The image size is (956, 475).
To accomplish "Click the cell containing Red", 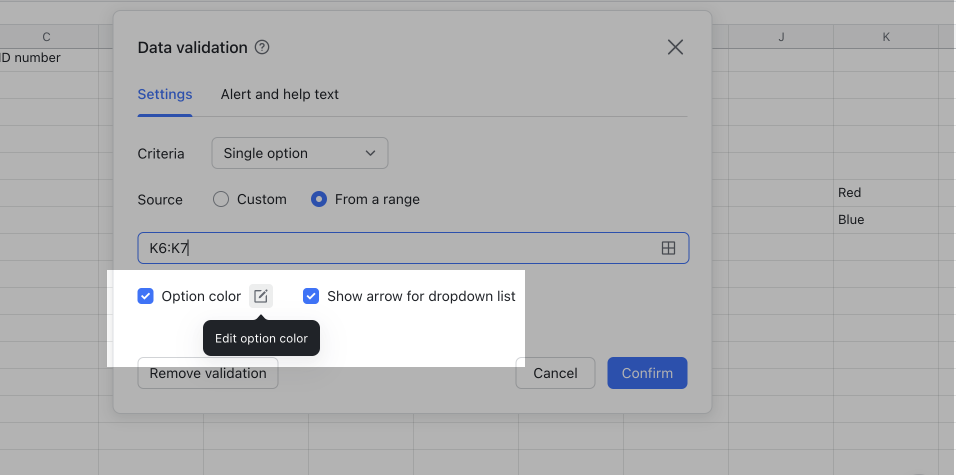I will [x=885, y=193].
